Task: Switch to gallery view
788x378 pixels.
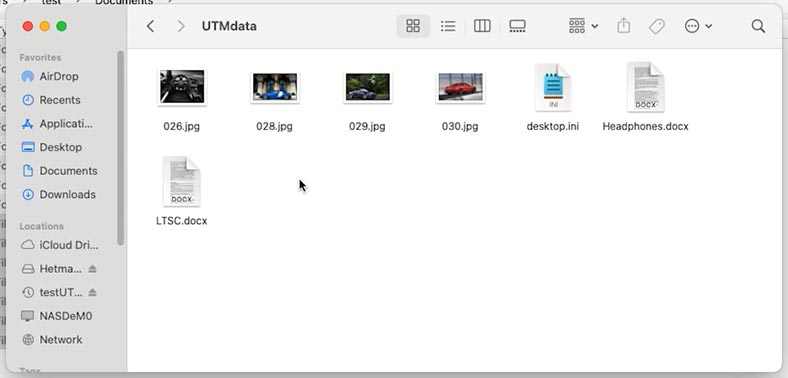Action: [517, 26]
